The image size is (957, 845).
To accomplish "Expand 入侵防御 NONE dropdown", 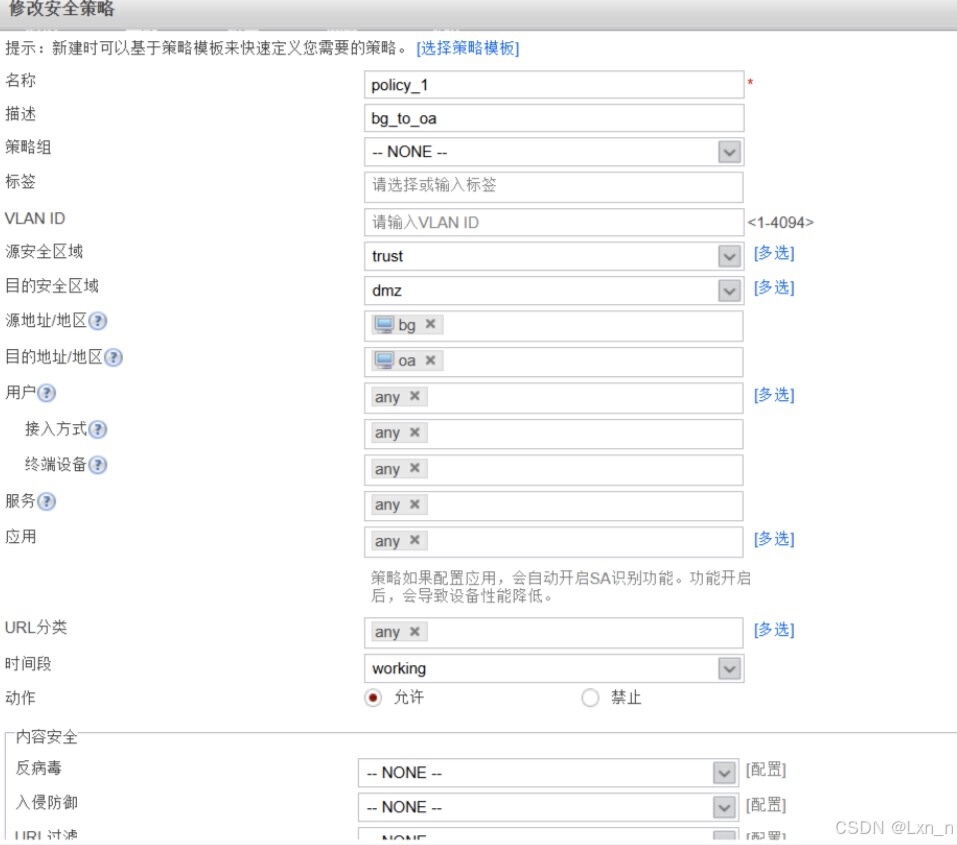I will [724, 808].
